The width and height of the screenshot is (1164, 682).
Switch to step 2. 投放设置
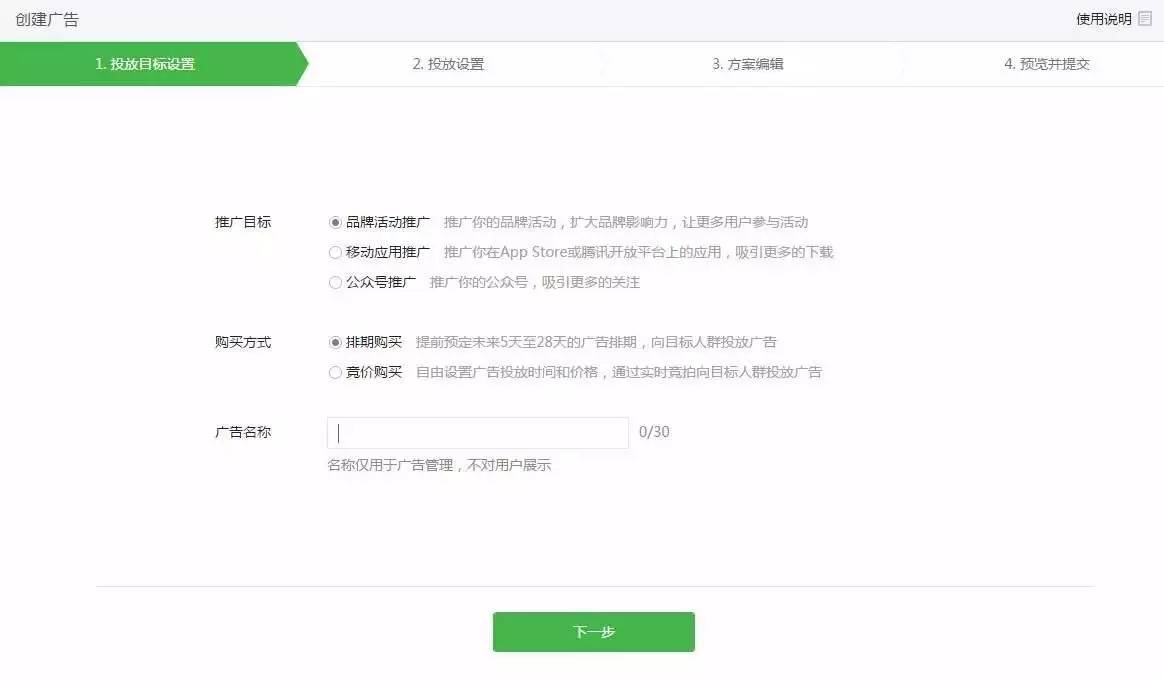pos(448,64)
